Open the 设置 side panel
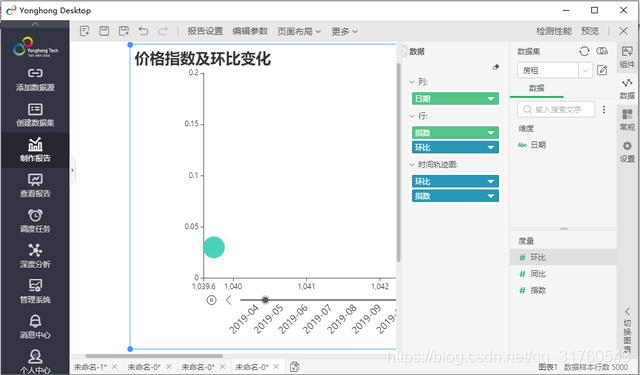The width and height of the screenshot is (640, 375). [627, 151]
